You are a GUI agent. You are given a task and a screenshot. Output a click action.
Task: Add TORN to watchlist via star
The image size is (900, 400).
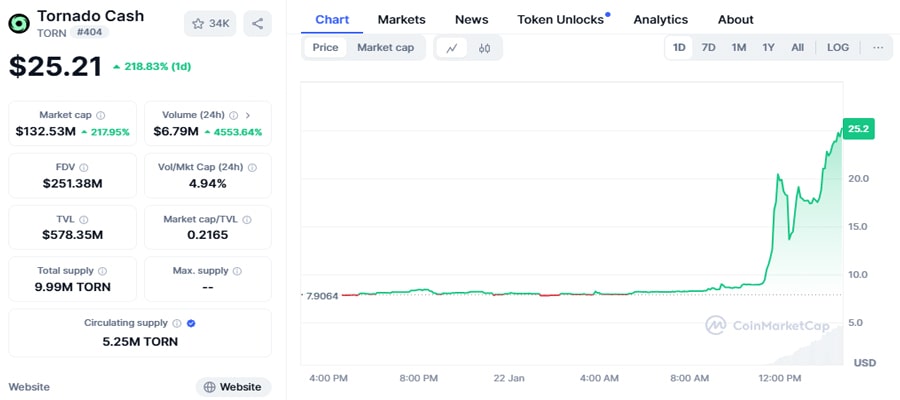click(198, 24)
